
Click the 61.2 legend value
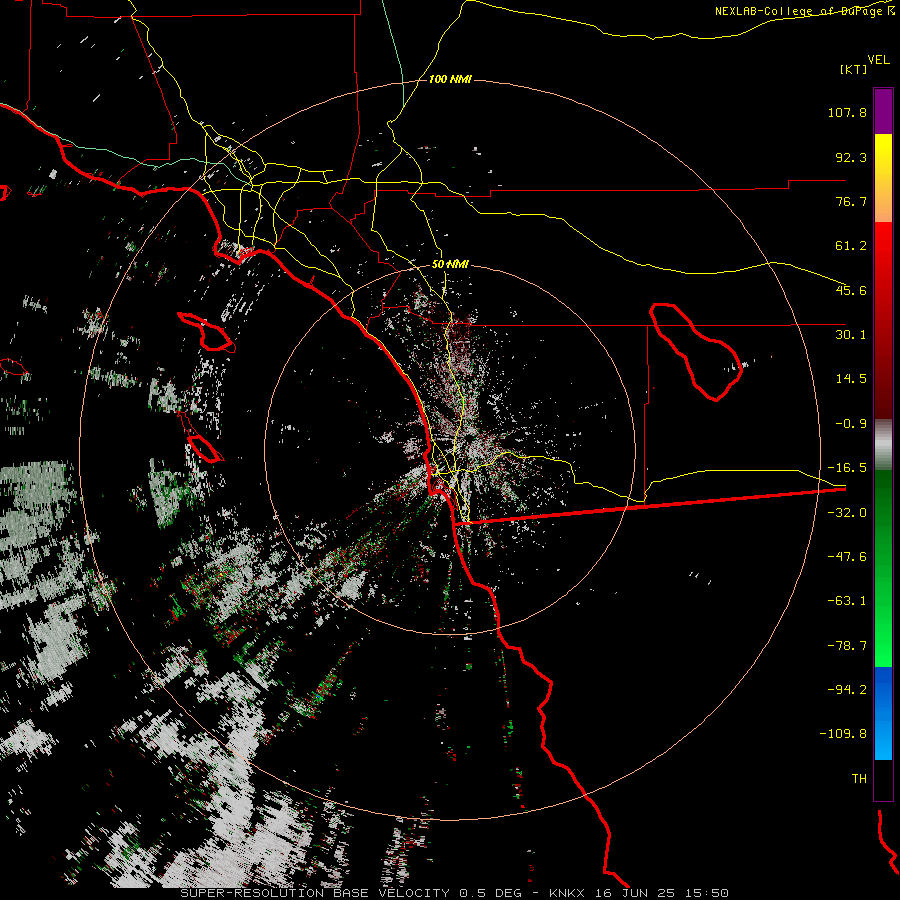pos(851,246)
